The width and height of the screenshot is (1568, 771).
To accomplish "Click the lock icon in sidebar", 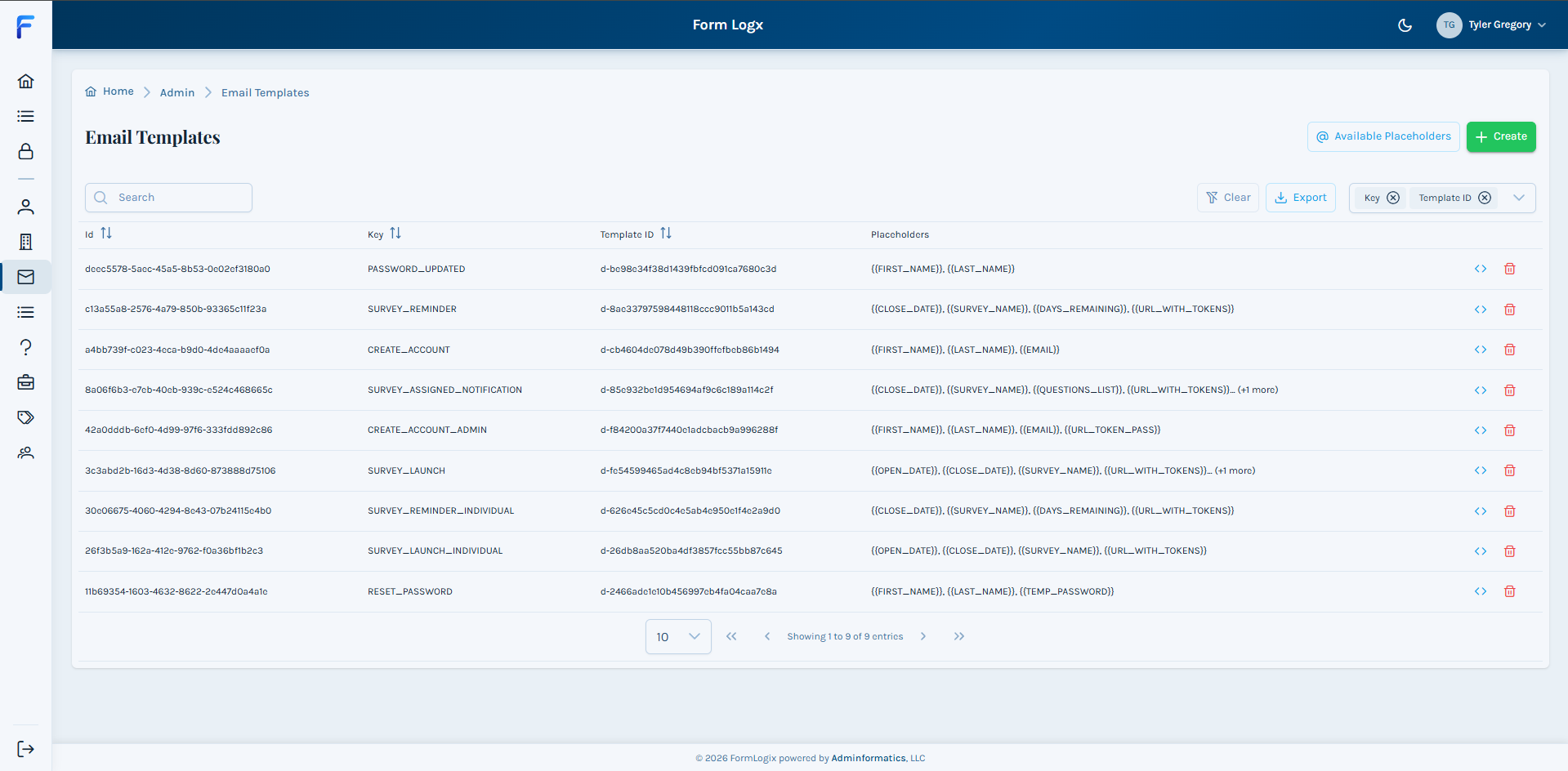I will (x=25, y=151).
